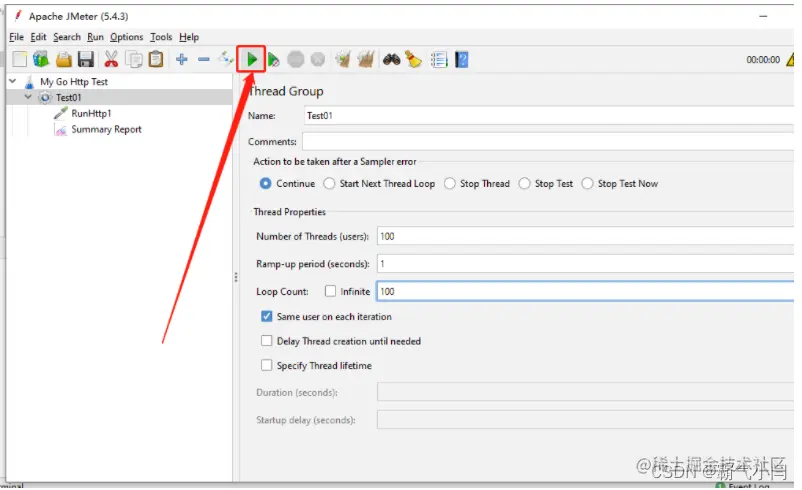Collapse the My Go Http Test node
This screenshot has height=490, width=802.
click(13, 81)
